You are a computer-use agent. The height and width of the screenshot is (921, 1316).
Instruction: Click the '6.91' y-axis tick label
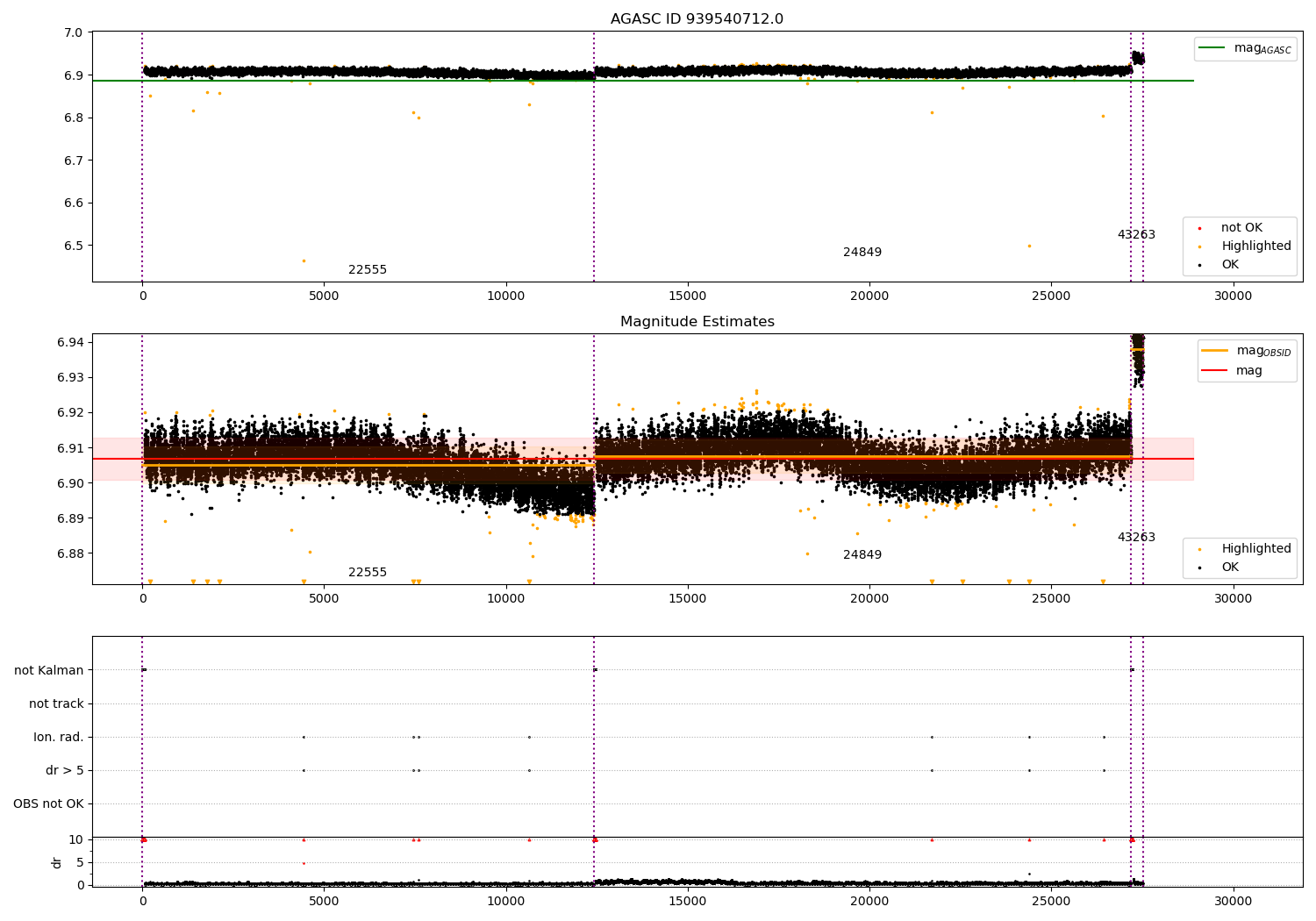tap(70, 448)
